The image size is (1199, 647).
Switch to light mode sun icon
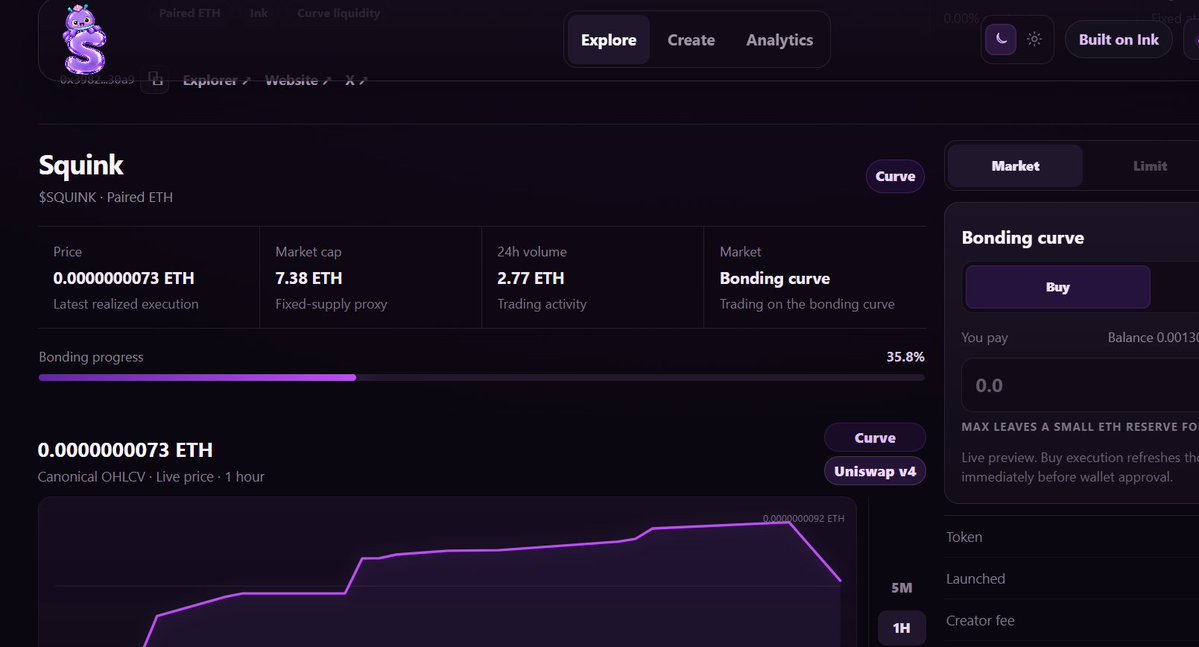1034,40
